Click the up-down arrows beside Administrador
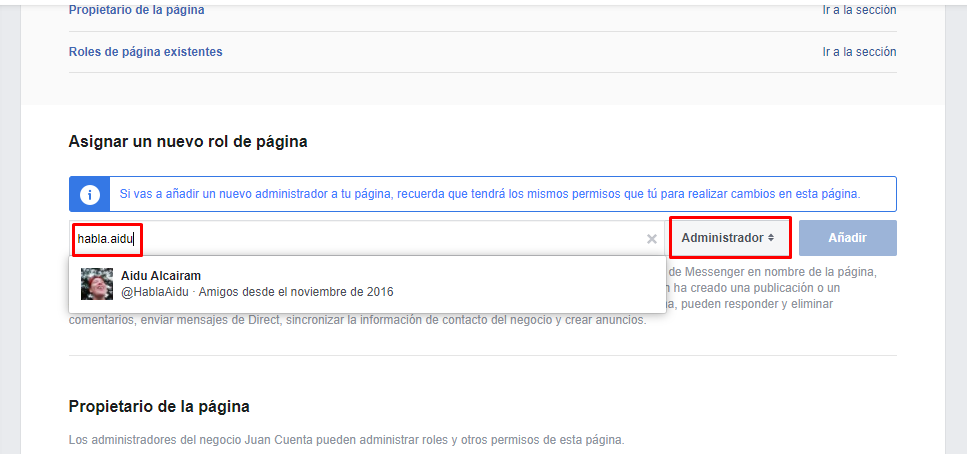Viewport: 967px width, 454px height. (771, 238)
